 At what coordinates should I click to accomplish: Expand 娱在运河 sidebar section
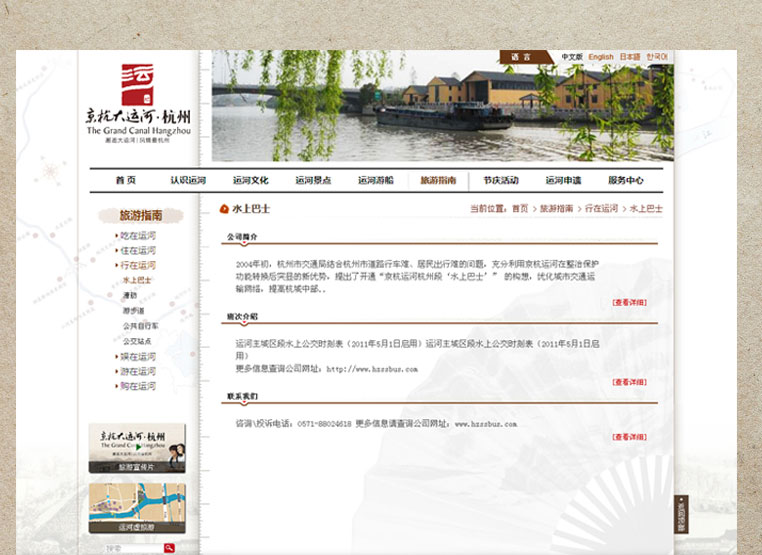tap(138, 356)
